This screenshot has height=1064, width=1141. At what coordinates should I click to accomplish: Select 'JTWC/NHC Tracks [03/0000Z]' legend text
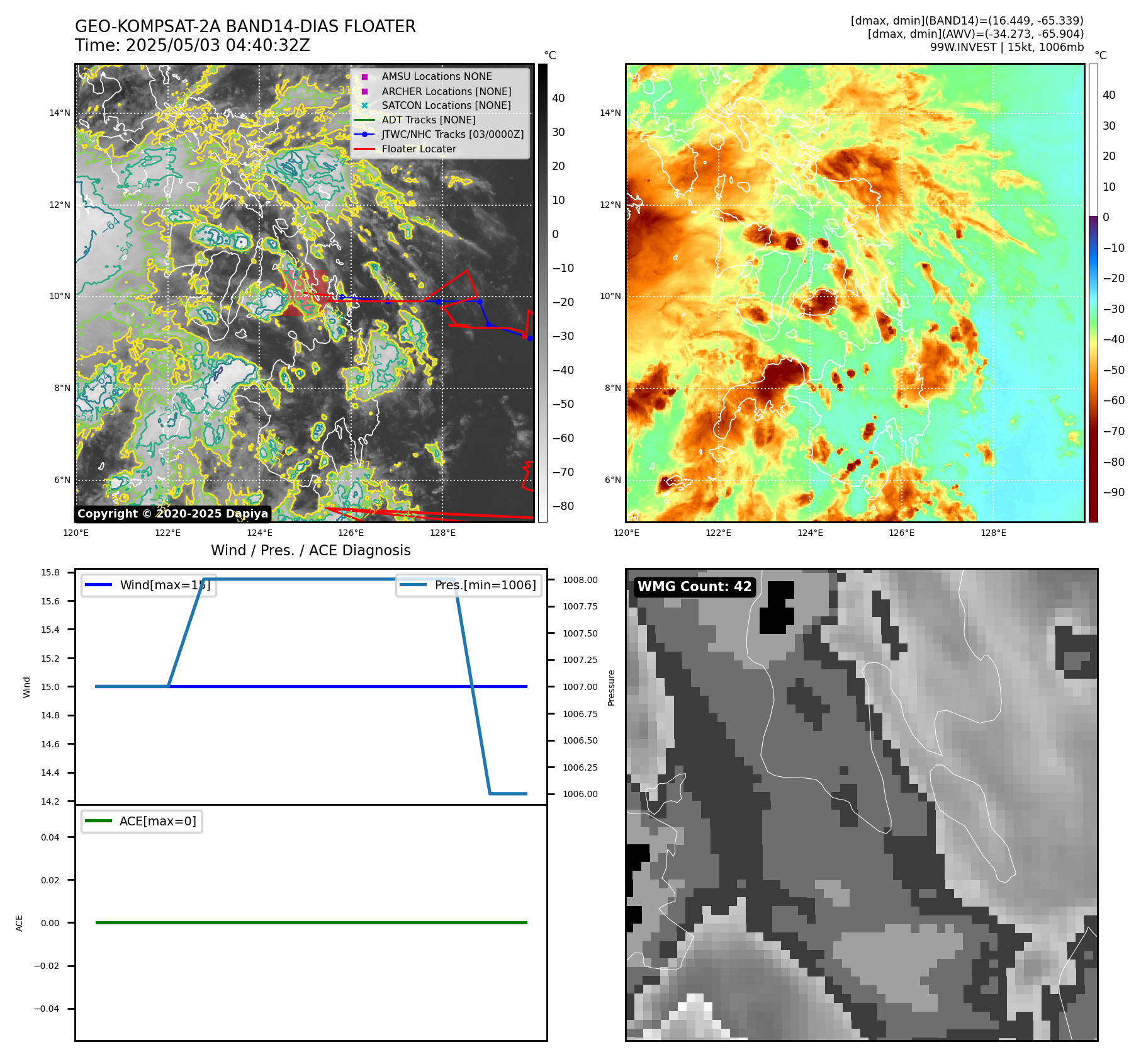[452, 134]
